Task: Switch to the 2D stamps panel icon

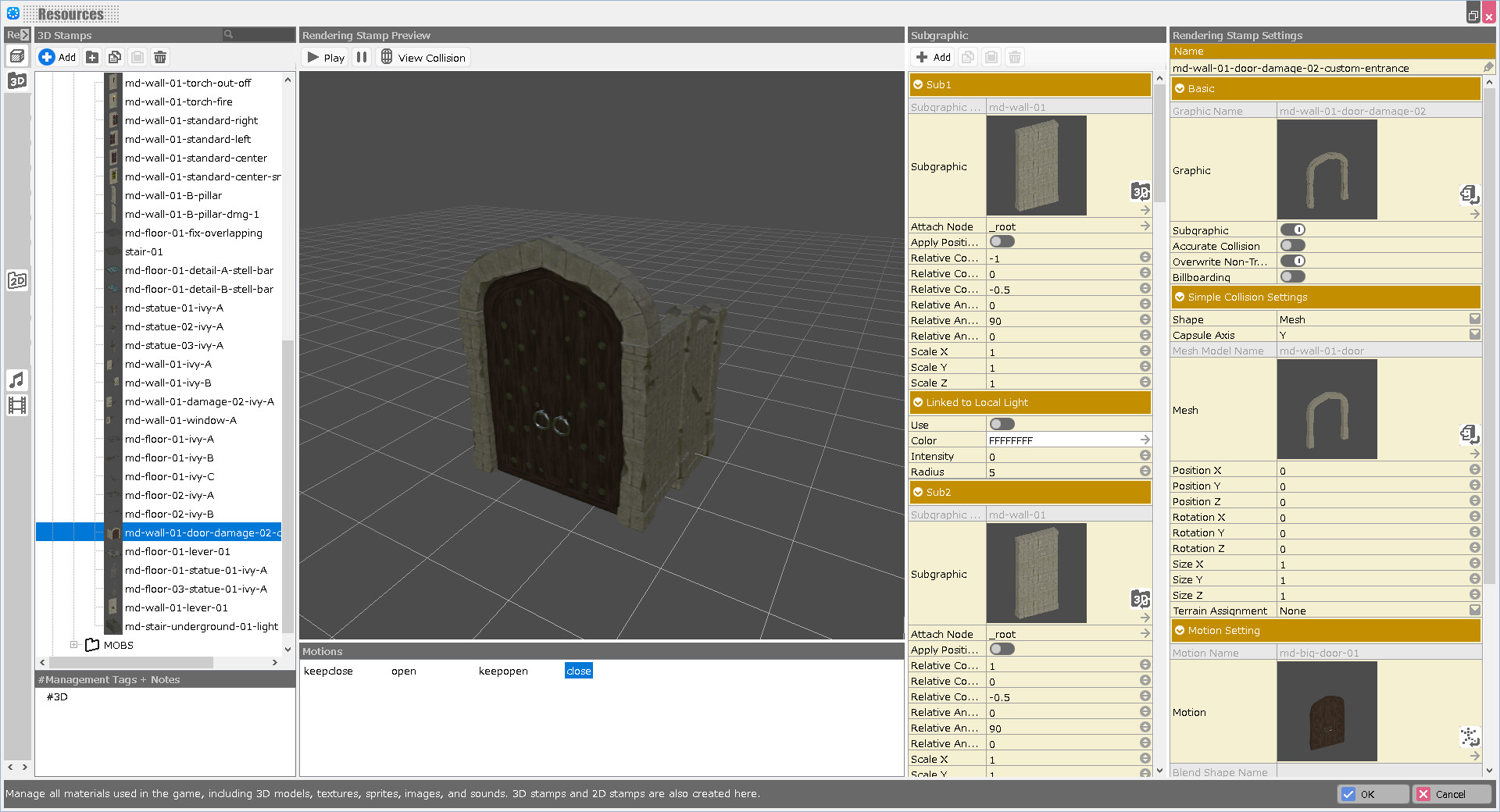Action: [17, 280]
